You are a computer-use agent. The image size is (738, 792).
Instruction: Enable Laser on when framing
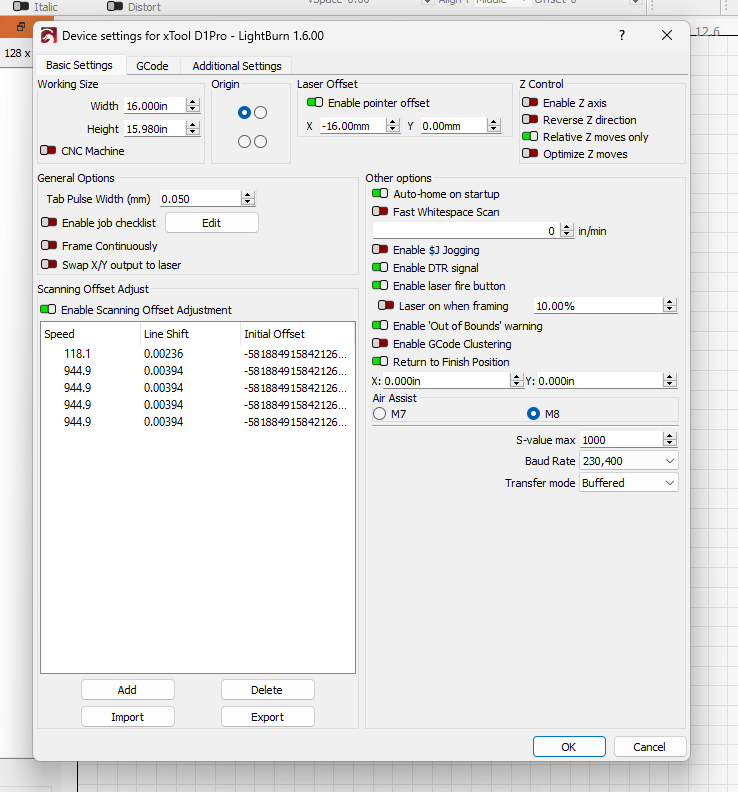[x=386, y=306]
